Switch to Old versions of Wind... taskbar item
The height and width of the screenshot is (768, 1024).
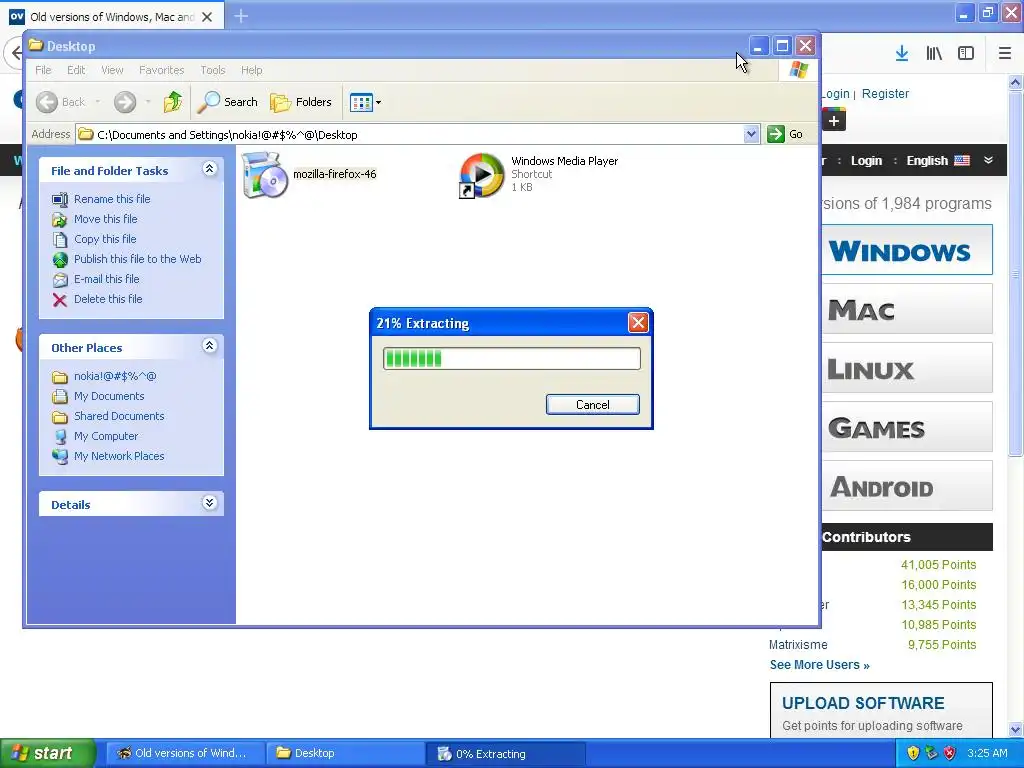pos(185,753)
